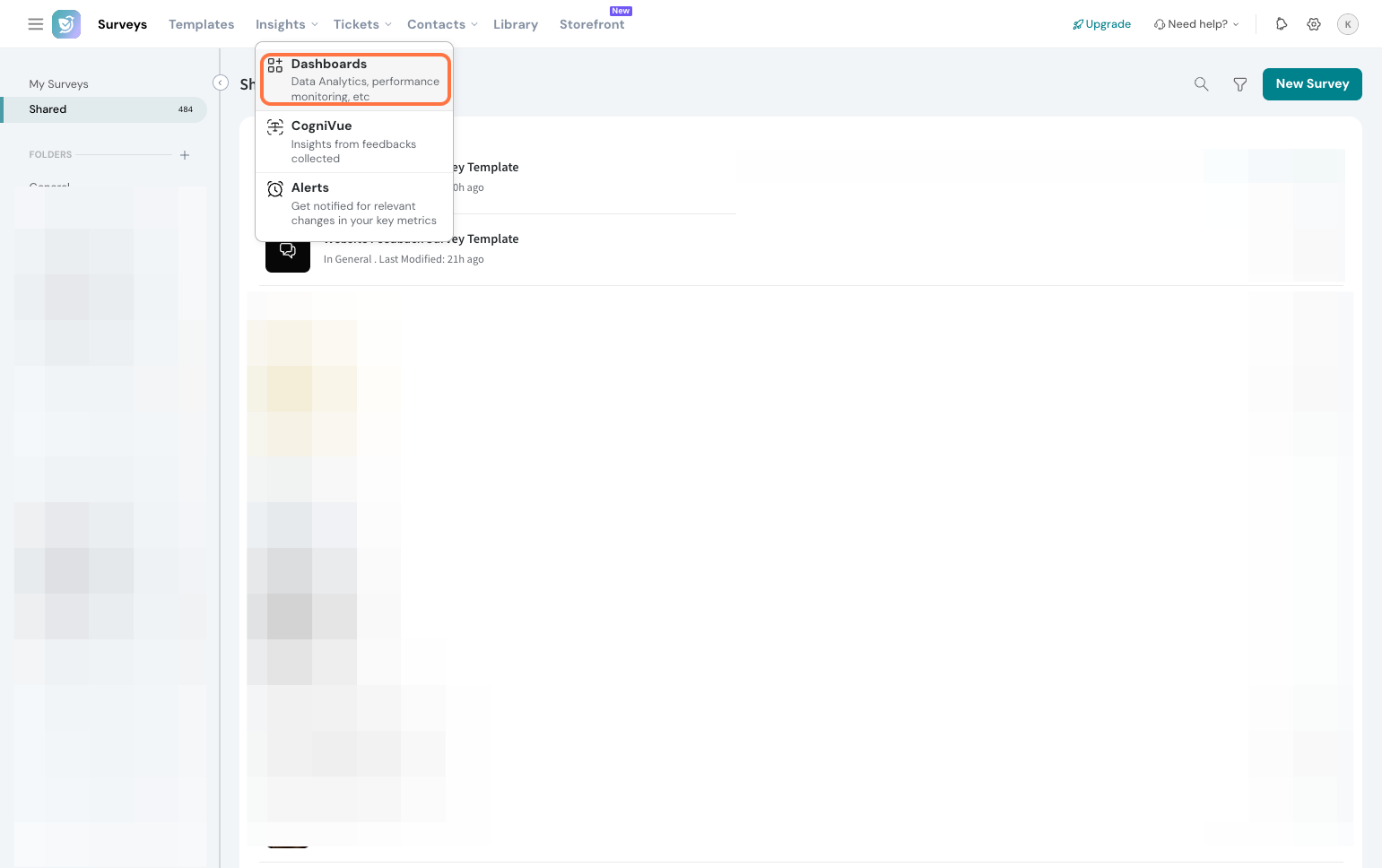Collapse the left sidebar panel
The image size is (1382, 868).
[221, 82]
